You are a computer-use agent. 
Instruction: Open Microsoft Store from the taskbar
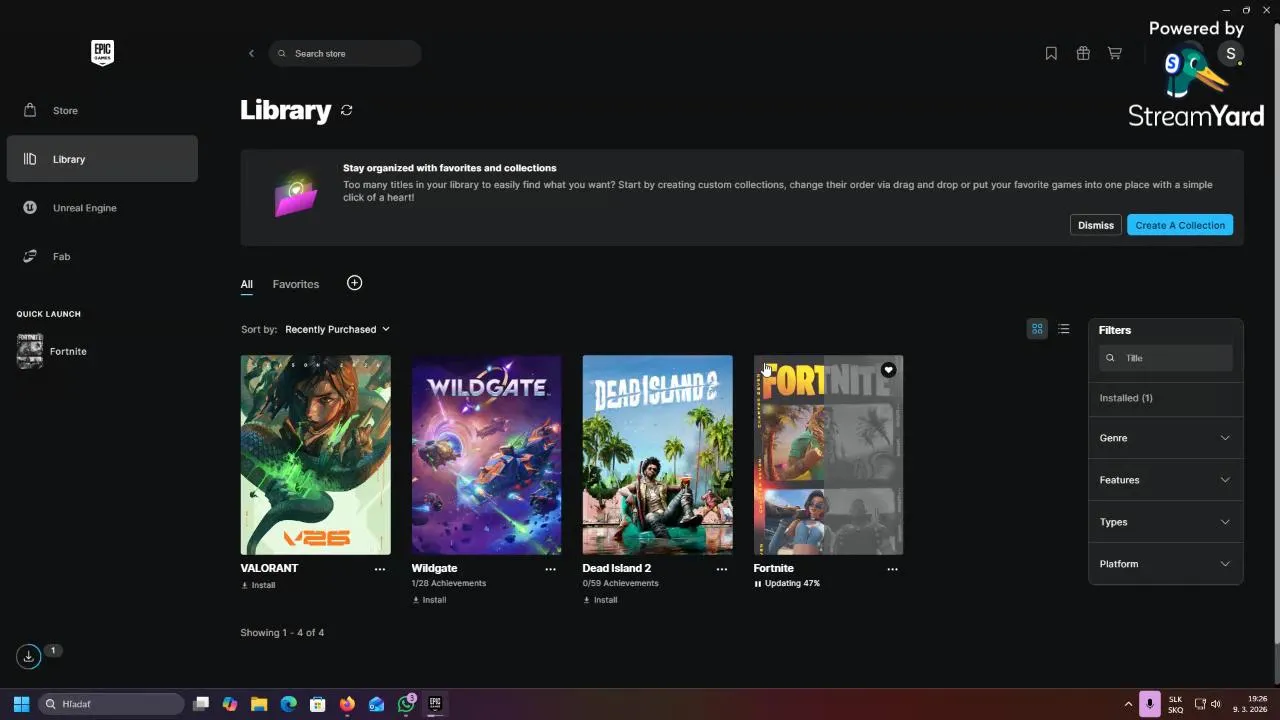point(318,704)
